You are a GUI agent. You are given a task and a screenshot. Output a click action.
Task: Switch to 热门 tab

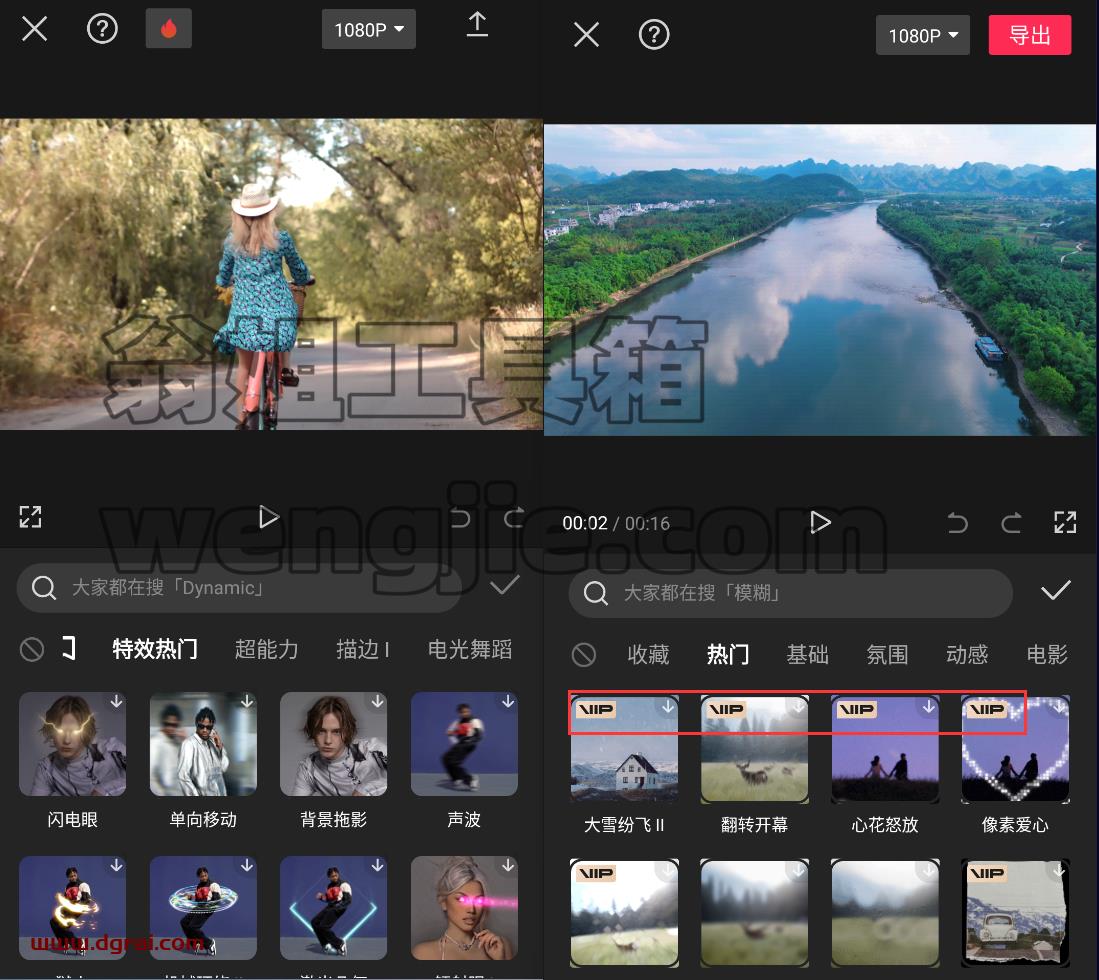(x=728, y=655)
